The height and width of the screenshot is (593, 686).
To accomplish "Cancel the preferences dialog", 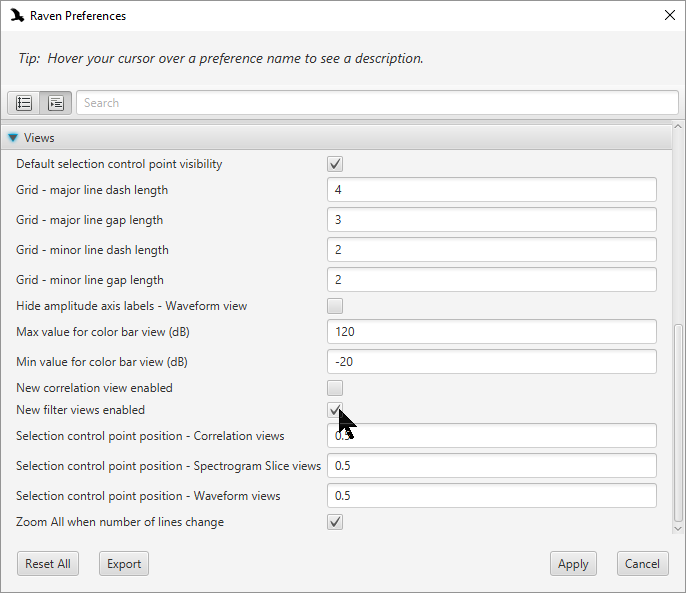I will click(x=642, y=564).
